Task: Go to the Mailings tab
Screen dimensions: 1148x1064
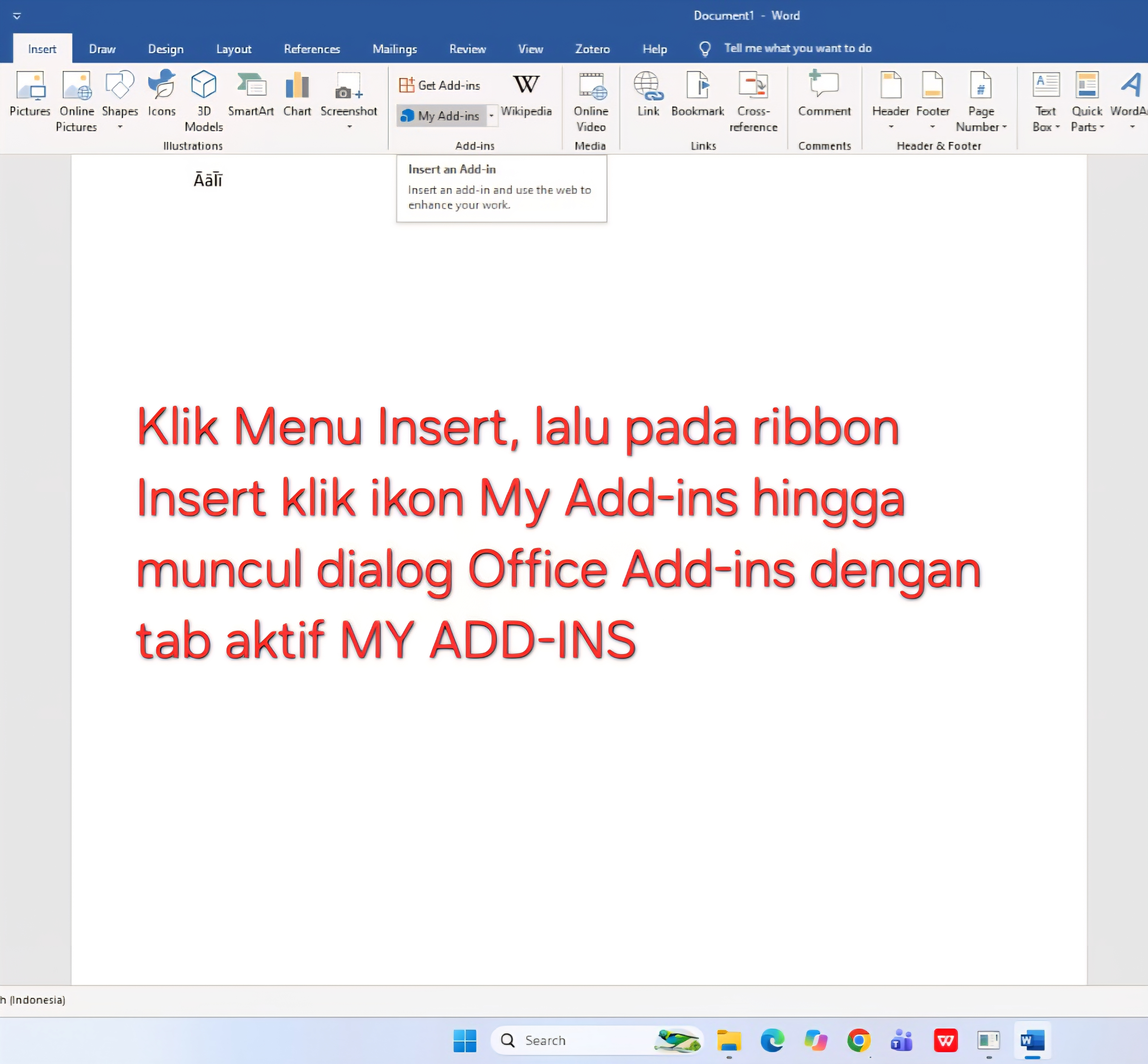Action: (x=394, y=49)
